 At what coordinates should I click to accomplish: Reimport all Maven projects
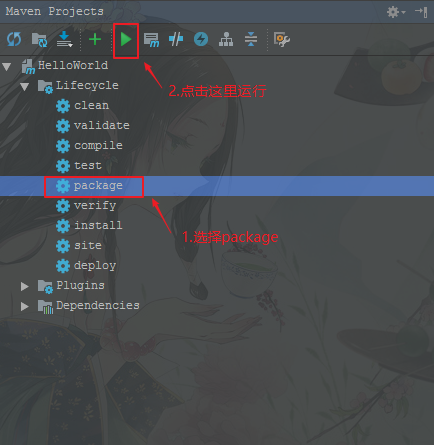(x=14, y=39)
